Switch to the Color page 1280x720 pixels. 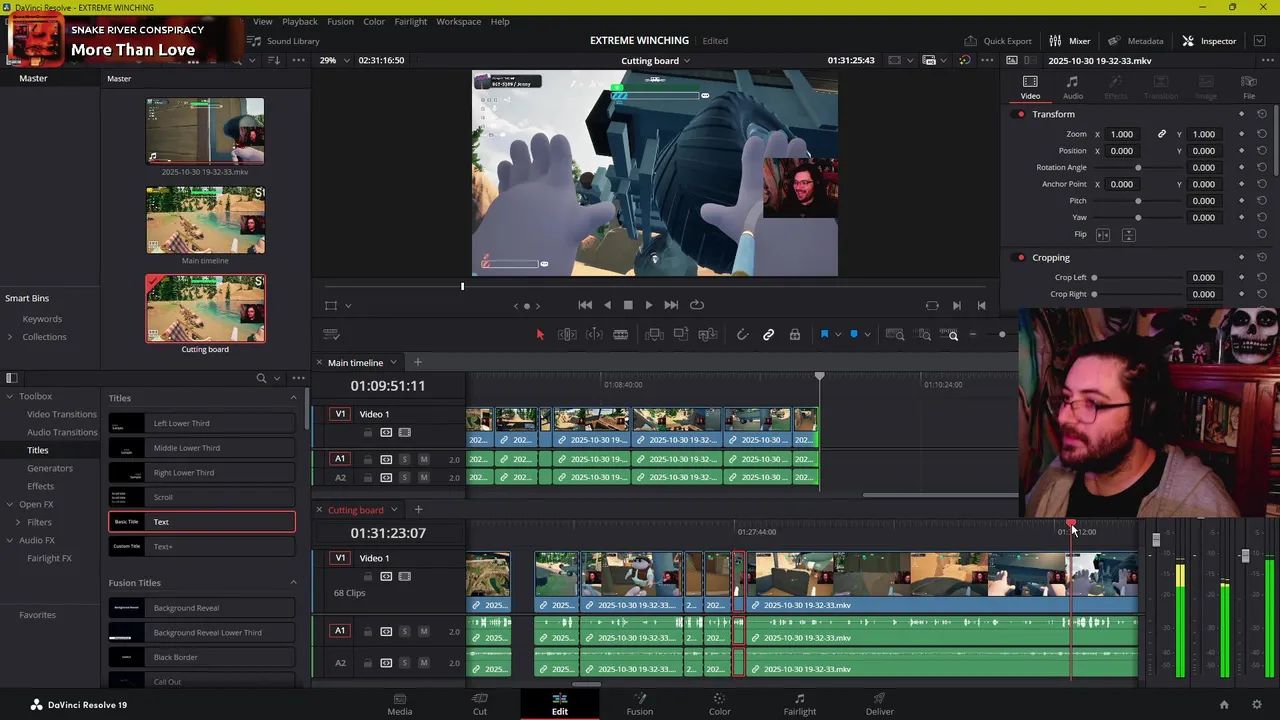[x=719, y=704]
